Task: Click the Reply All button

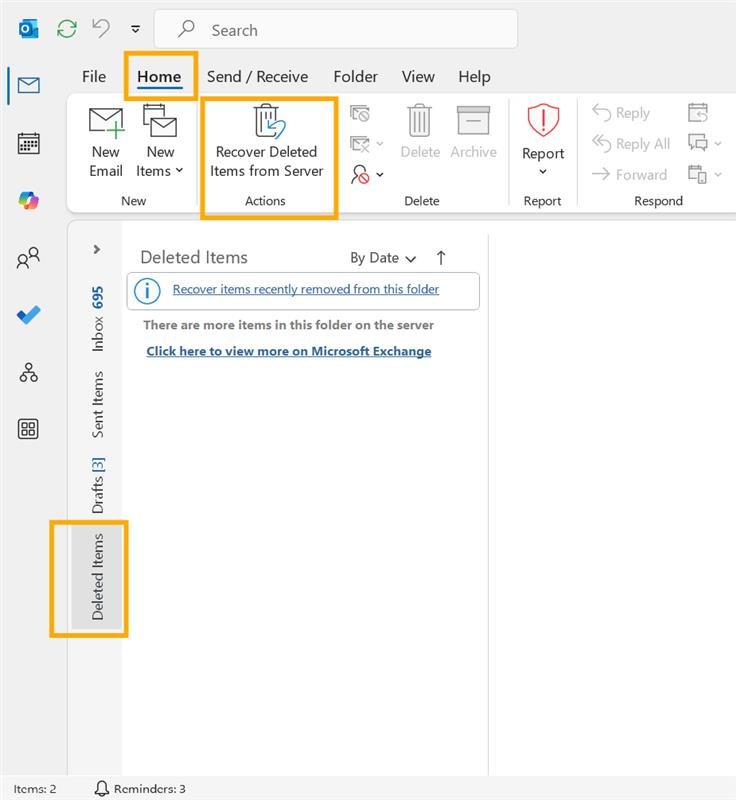Action: click(631, 144)
